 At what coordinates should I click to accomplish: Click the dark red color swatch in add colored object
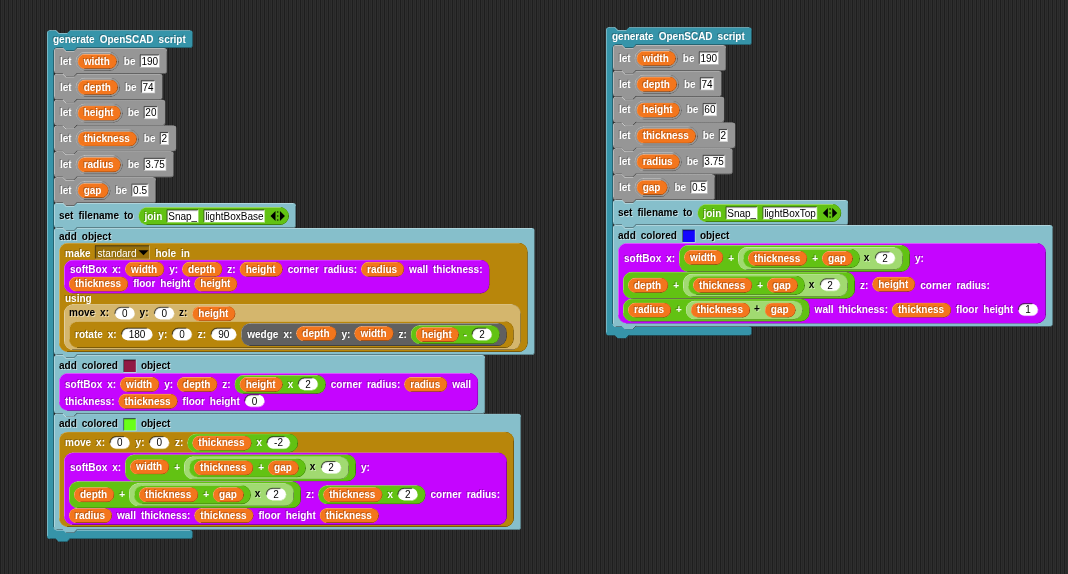click(129, 366)
